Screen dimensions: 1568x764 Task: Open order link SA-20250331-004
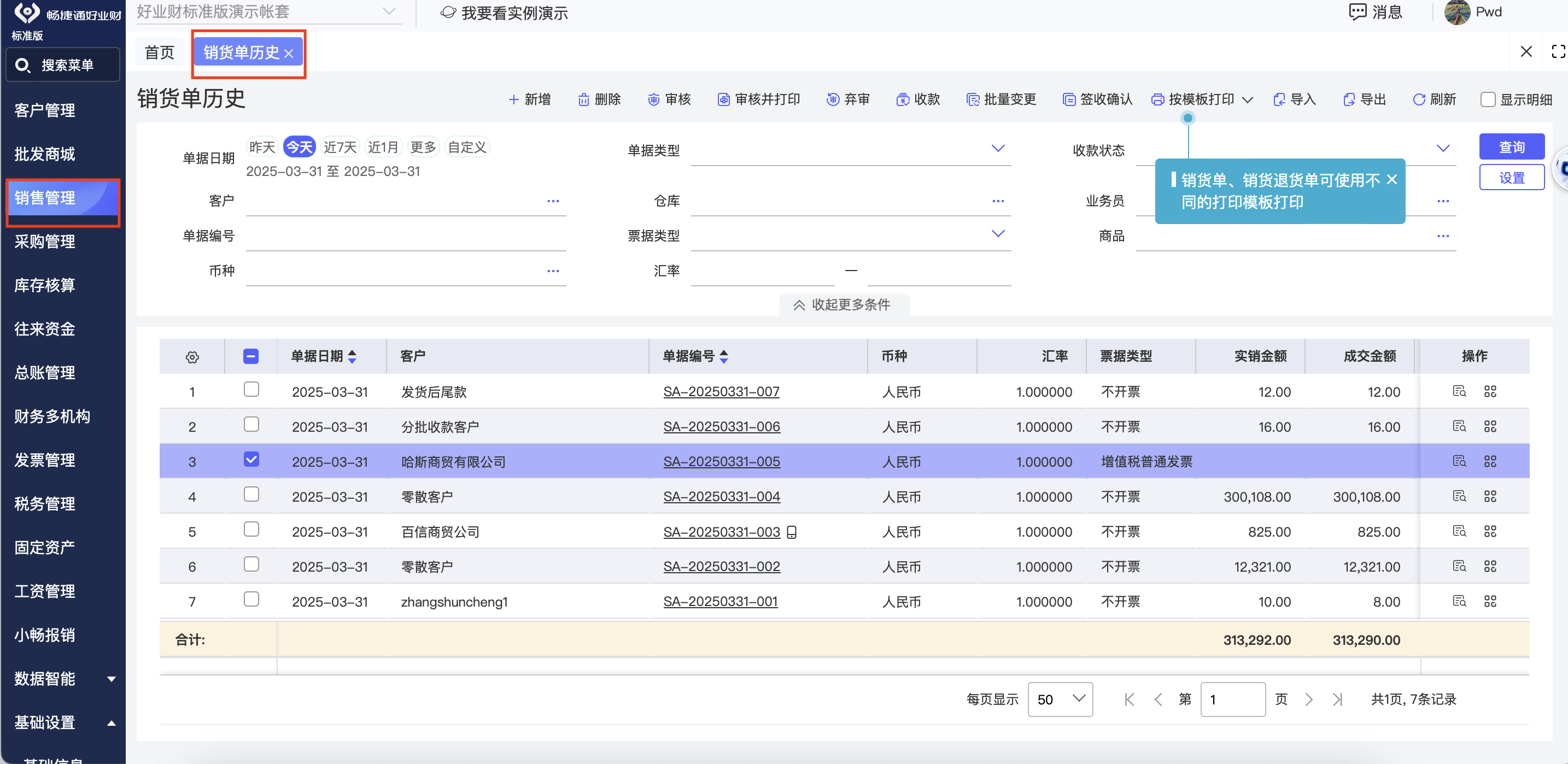point(721,496)
